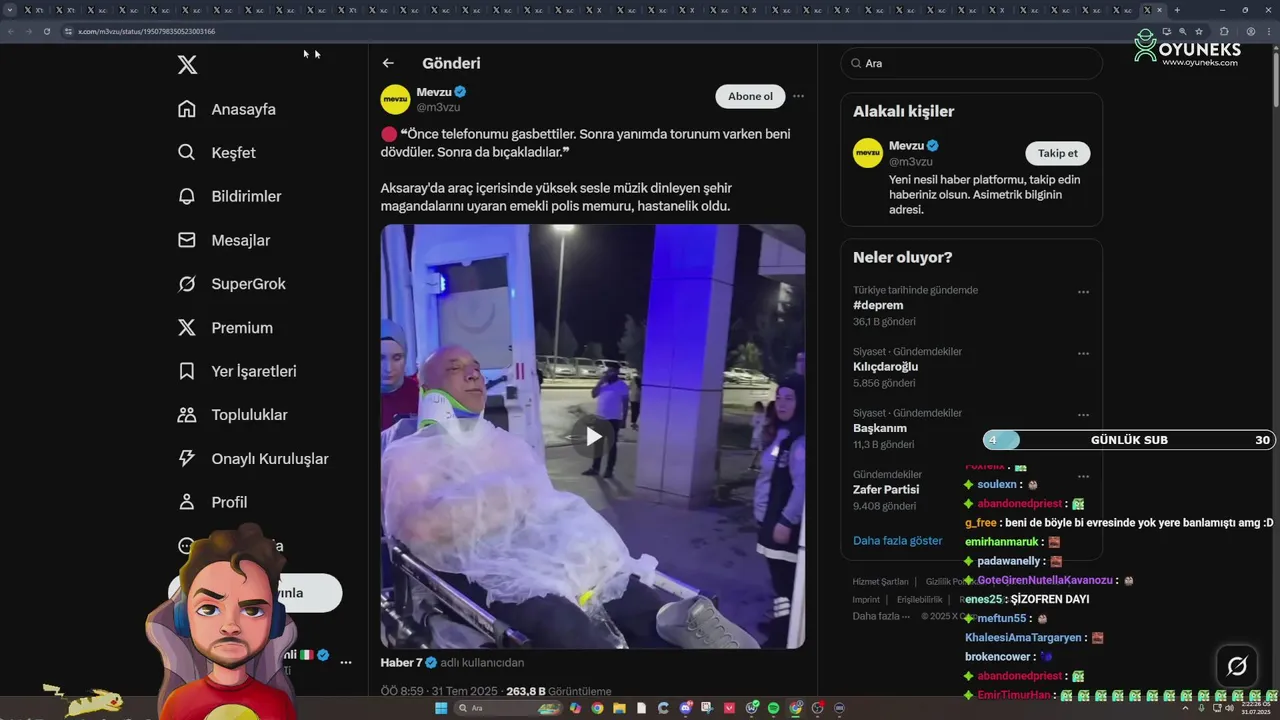The height and width of the screenshot is (720, 1280).
Task: Open the Profil page
Action: tap(211, 502)
